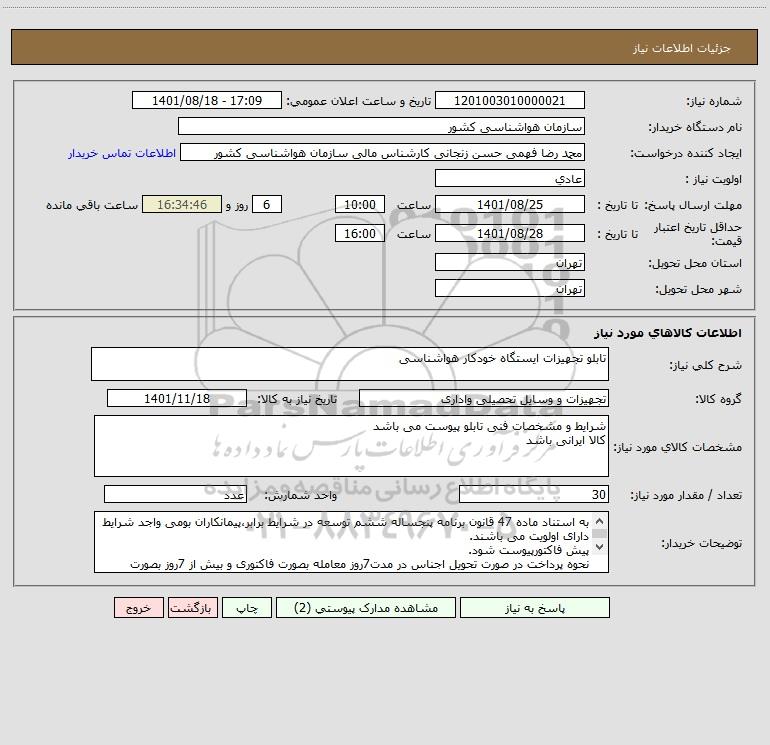770x745 pixels.
Task: Click the price validity date 1401/08/28
Action: tap(510, 233)
